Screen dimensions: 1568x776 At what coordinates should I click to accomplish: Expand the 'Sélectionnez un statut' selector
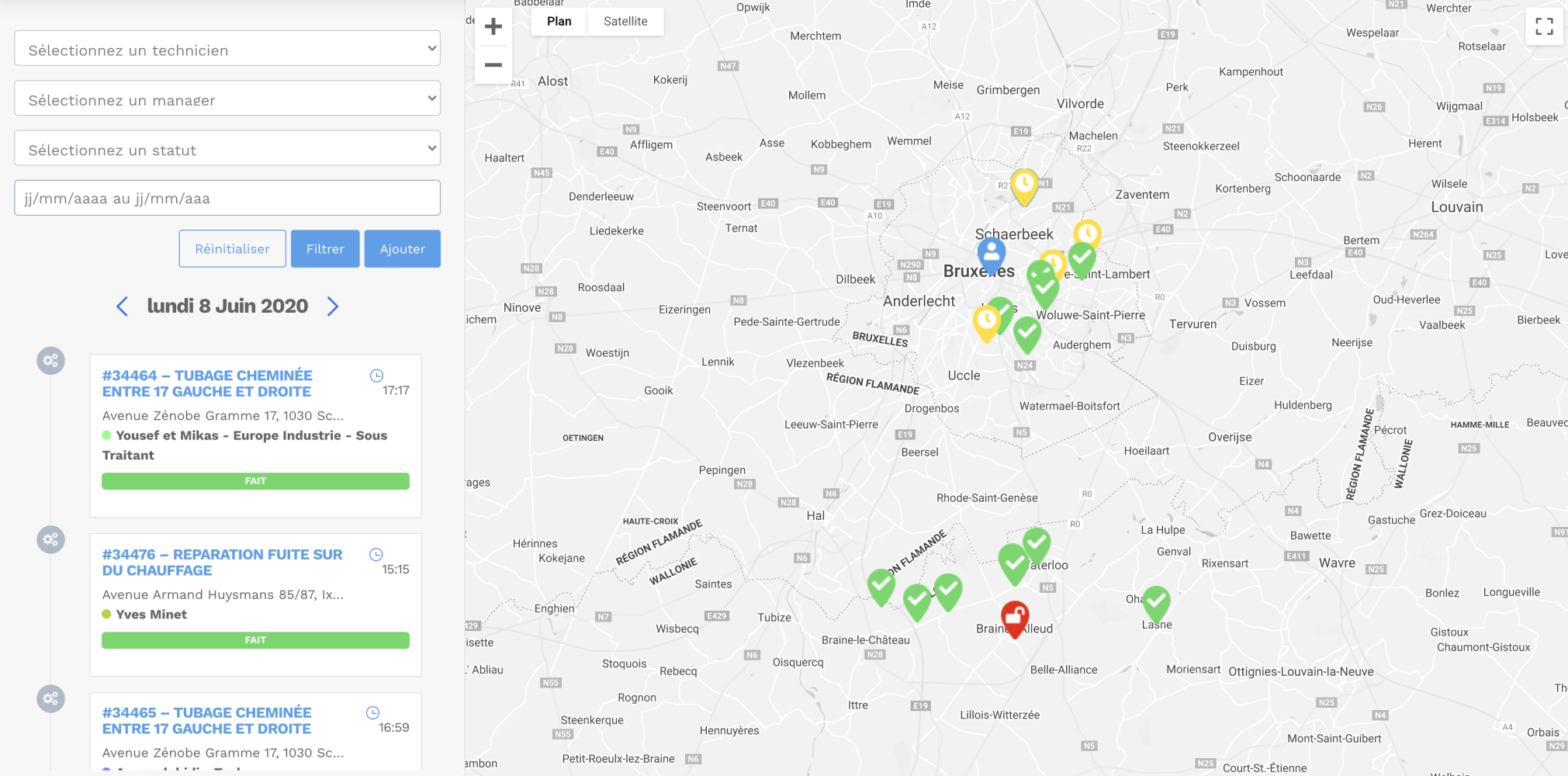(227, 147)
